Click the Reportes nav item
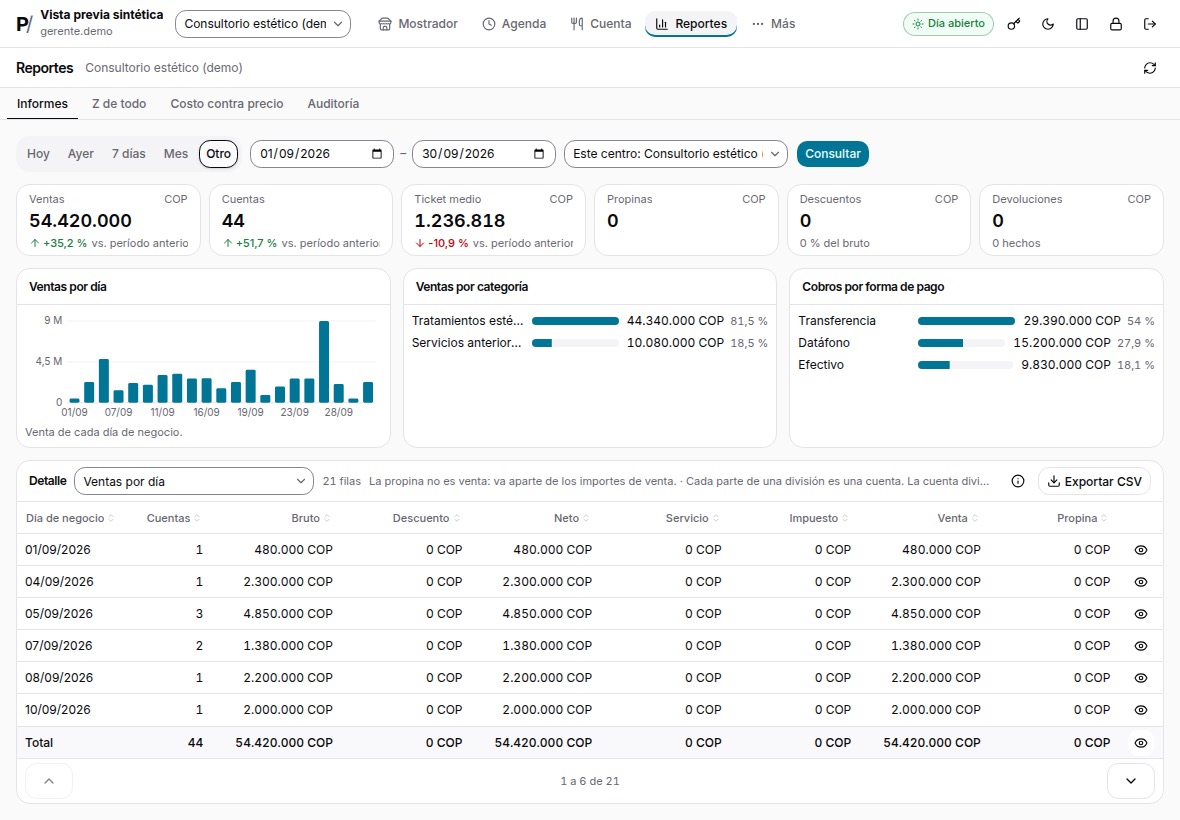Viewport: 1180px width, 820px height. [x=691, y=24]
